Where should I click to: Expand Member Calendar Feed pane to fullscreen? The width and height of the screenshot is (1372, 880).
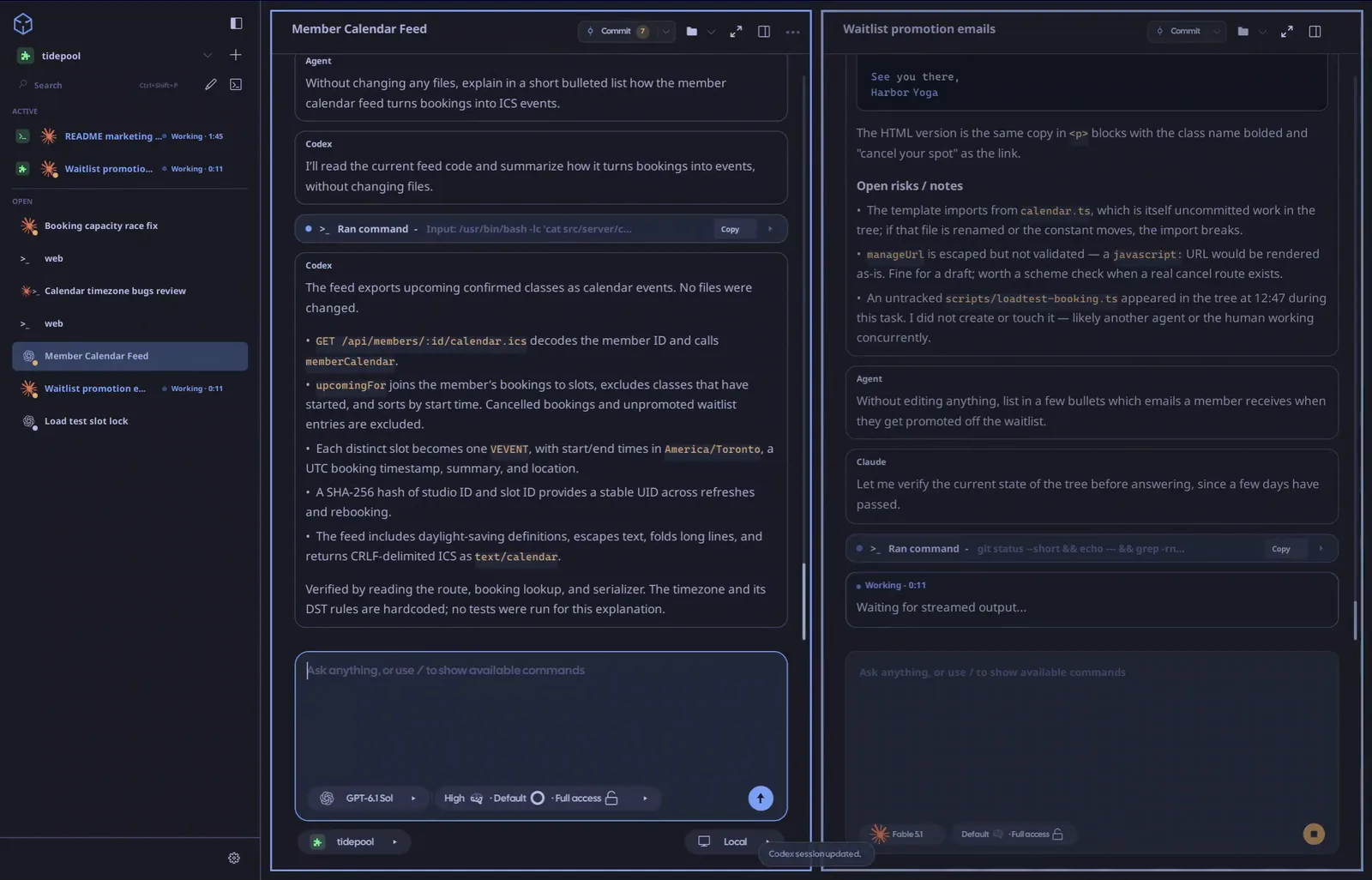(x=736, y=32)
